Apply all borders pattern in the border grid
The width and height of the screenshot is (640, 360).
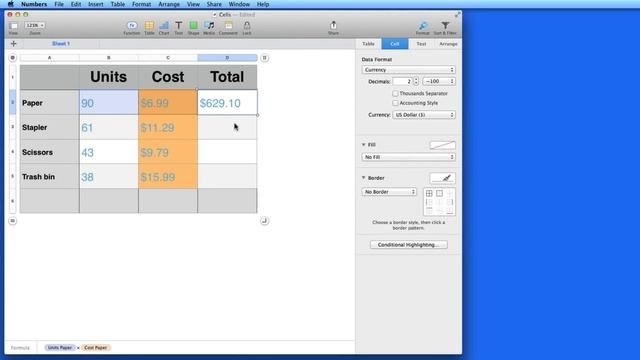click(429, 193)
